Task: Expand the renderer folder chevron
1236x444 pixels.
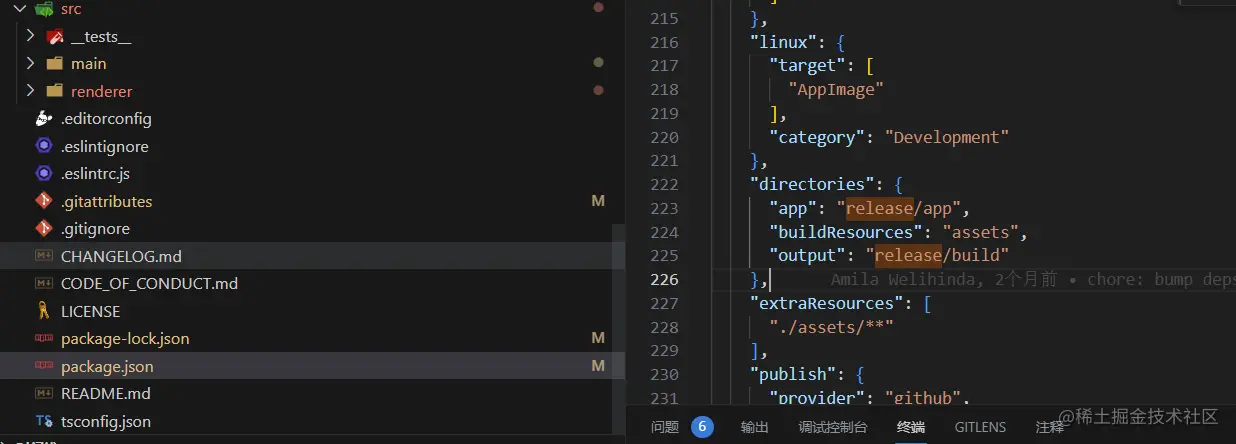Action: [31, 90]
